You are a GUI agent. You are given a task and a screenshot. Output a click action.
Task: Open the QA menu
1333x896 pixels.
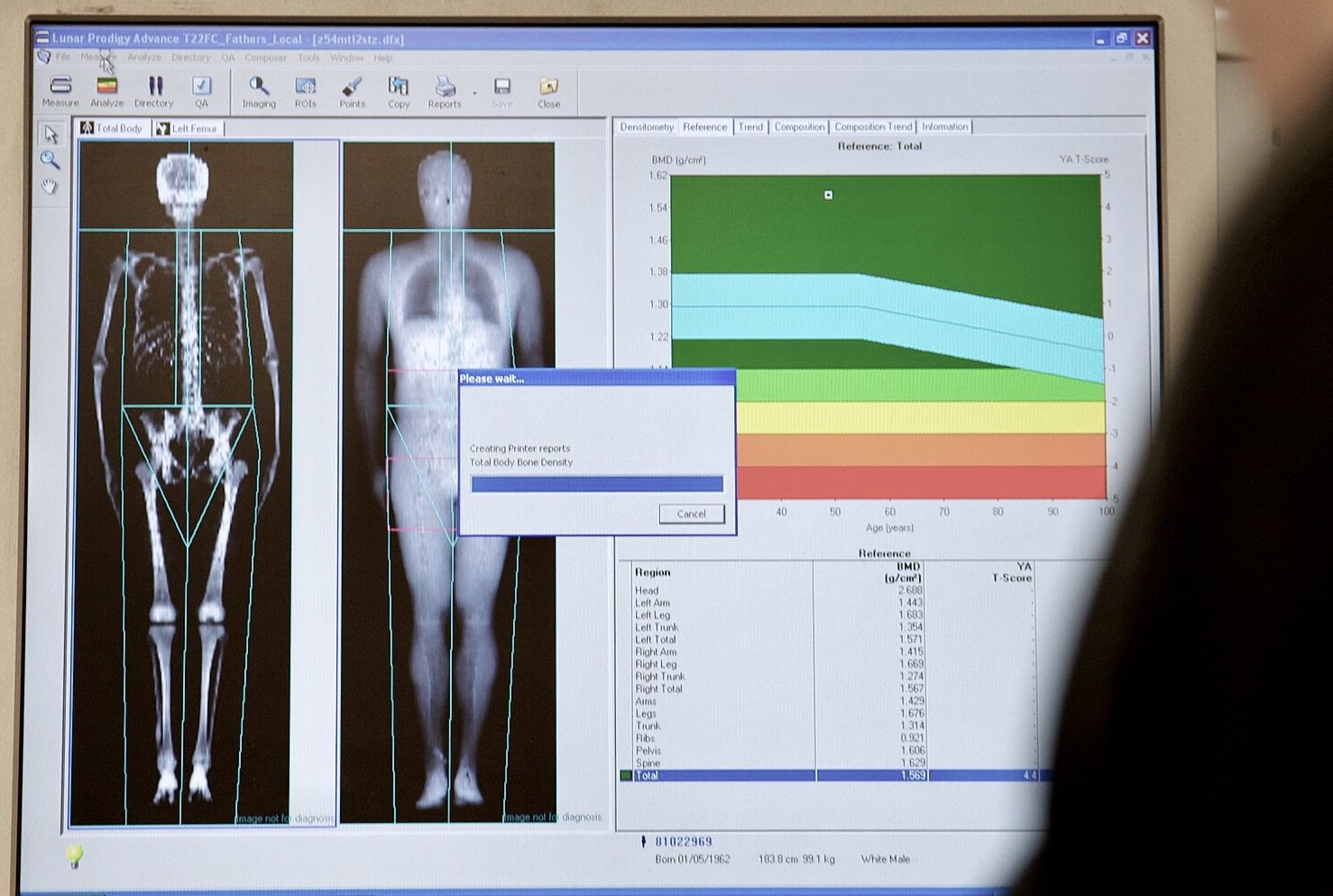[228, 57]
